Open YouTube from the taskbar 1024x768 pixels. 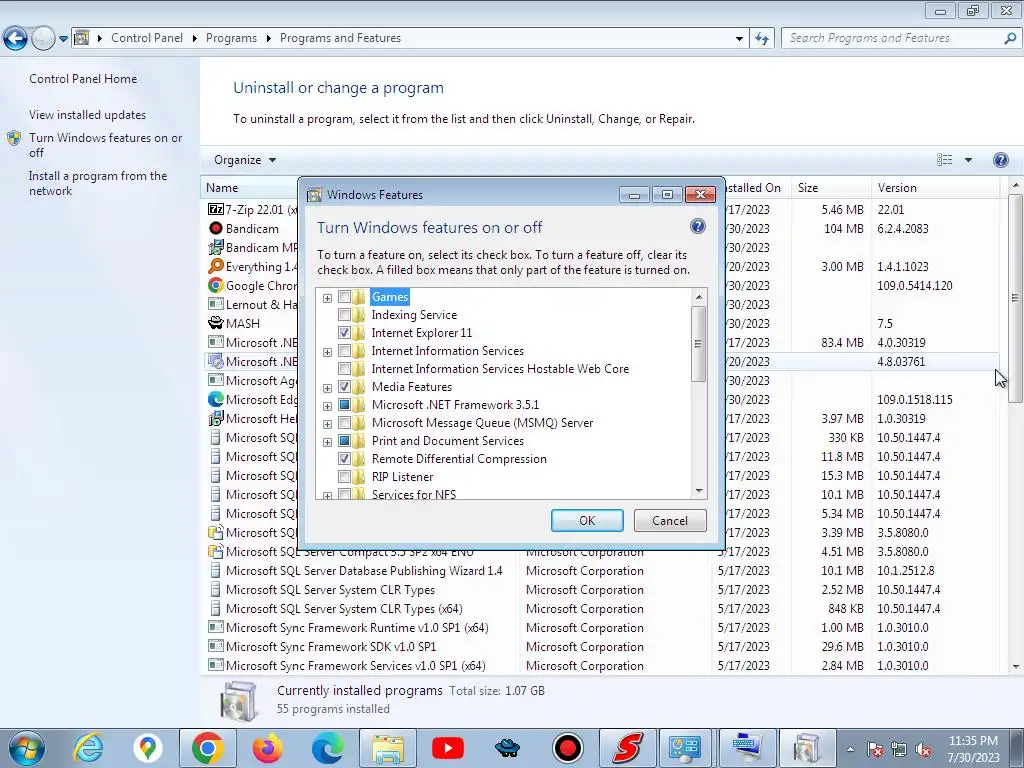(448, 748)
